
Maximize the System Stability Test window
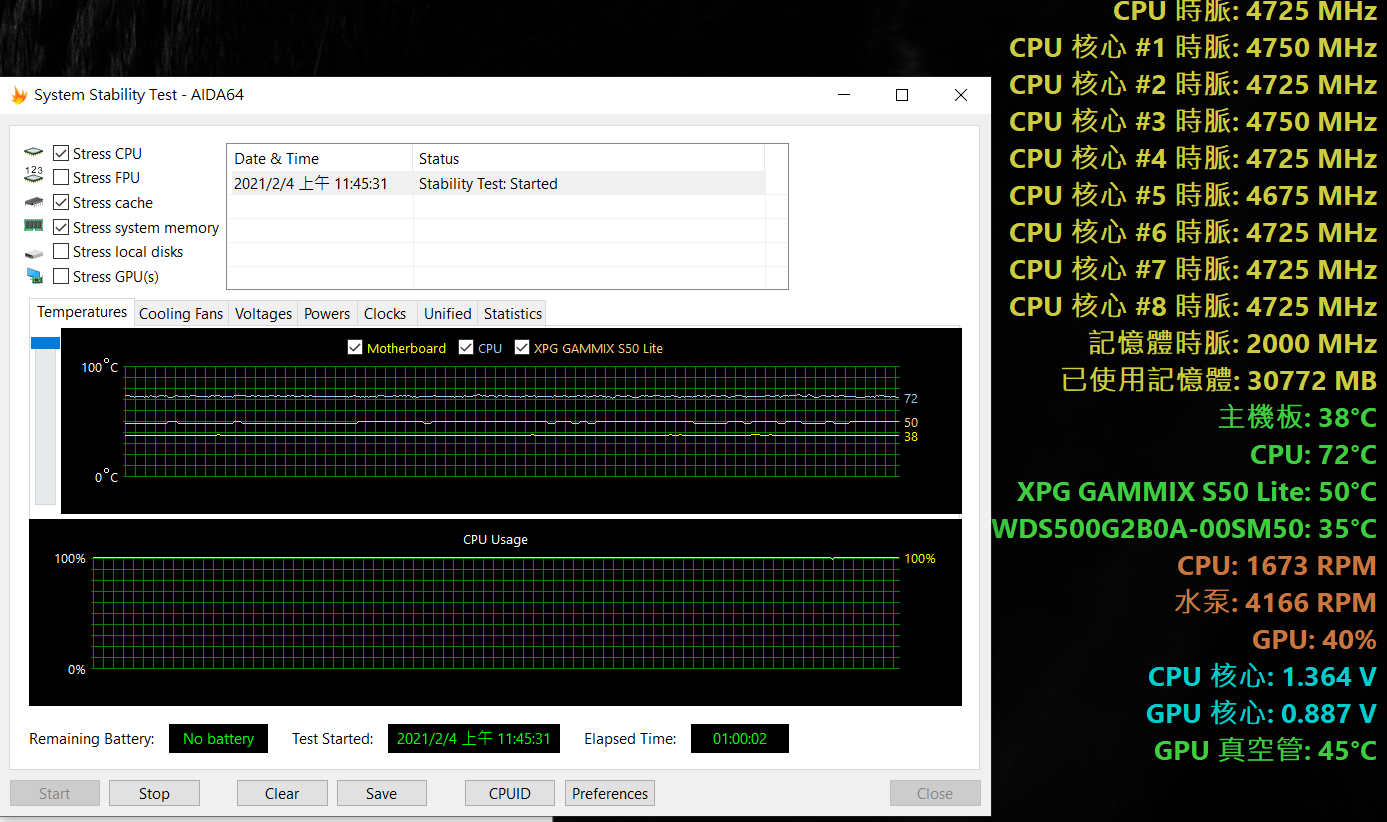click(902, 95)
